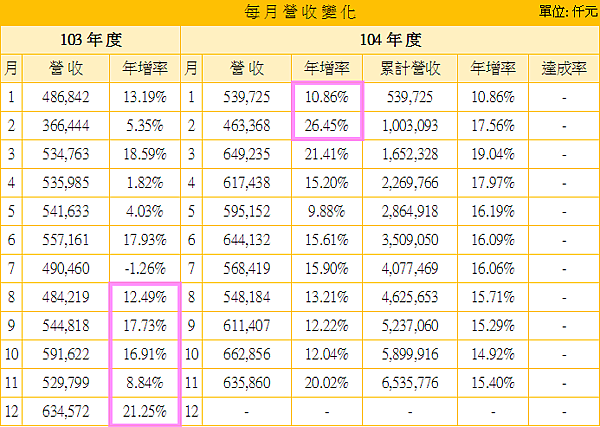This screenshot has width=600, height=427.
Task: Click cumulative revenue 2,269,766
Action: point(410,183)
